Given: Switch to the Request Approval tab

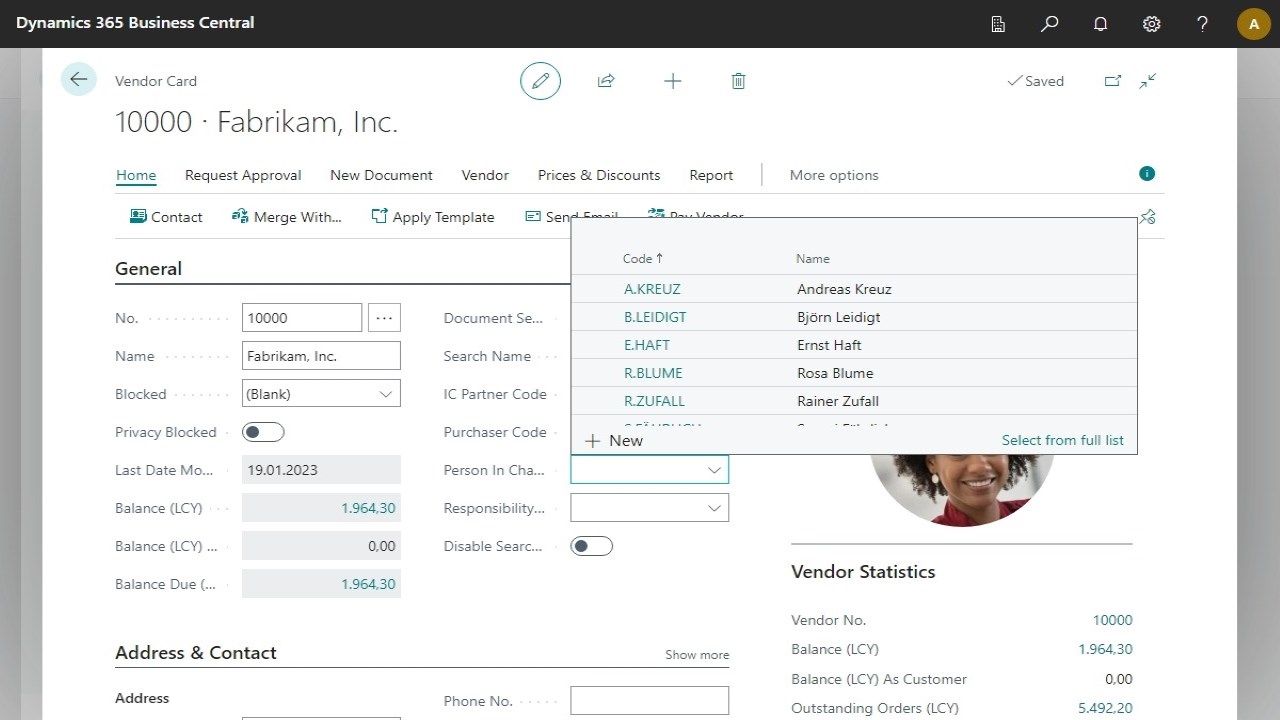Looking at the screenshot, I should [x=243, y=175].
